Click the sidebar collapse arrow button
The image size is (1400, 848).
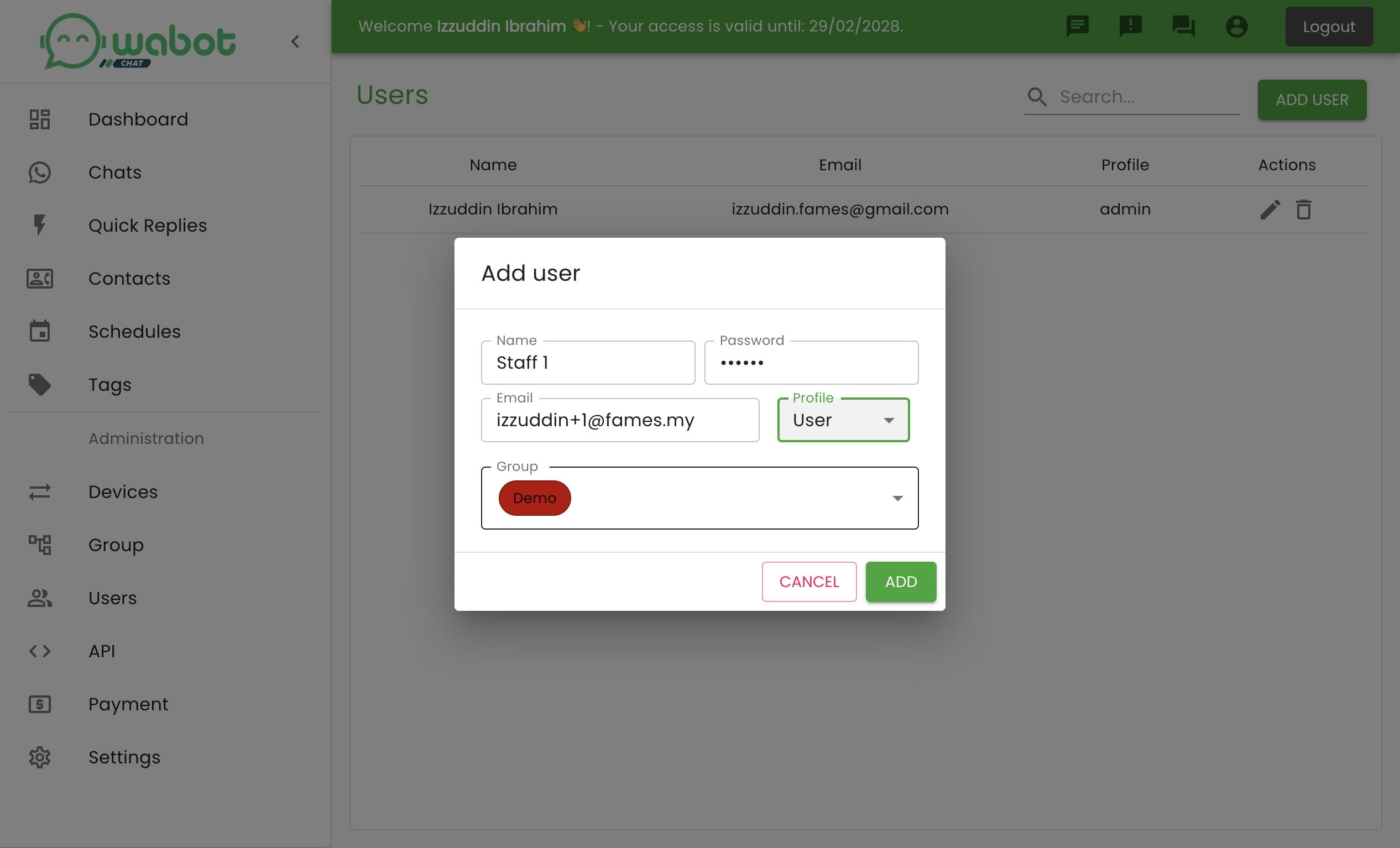[x=295, y=41]
